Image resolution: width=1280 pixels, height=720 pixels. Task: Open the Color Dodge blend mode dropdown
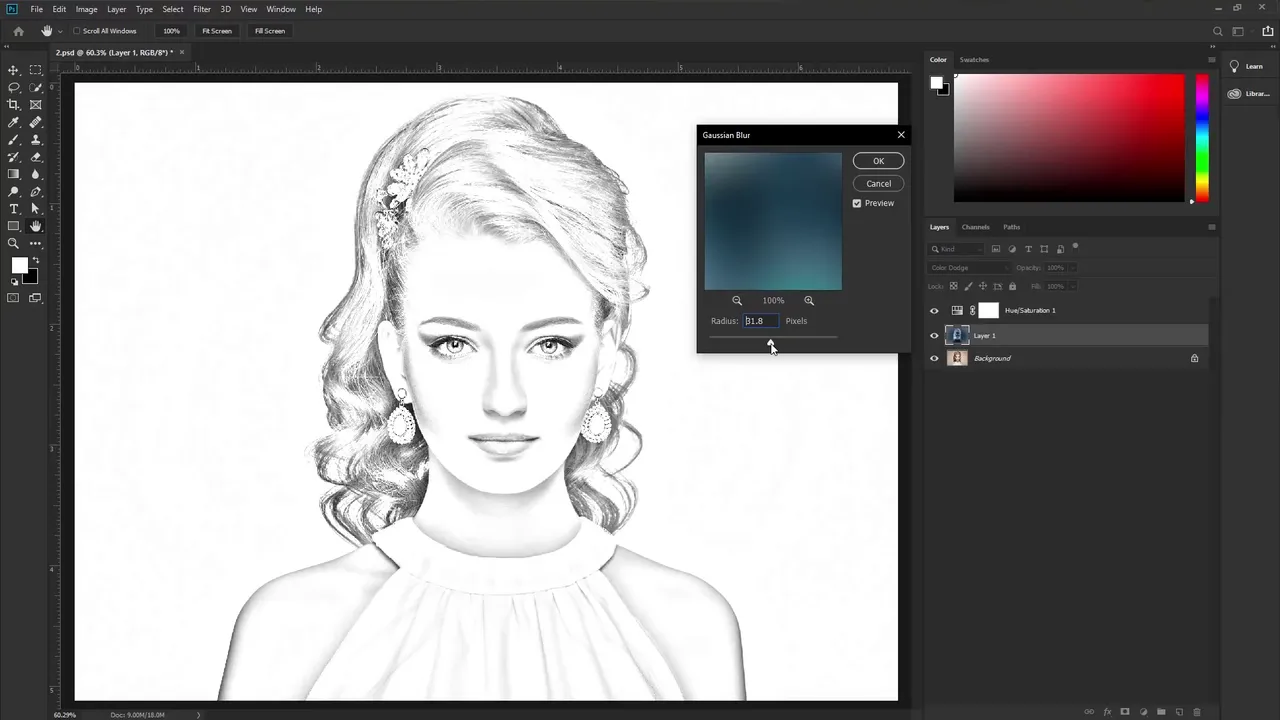[970, 268]
